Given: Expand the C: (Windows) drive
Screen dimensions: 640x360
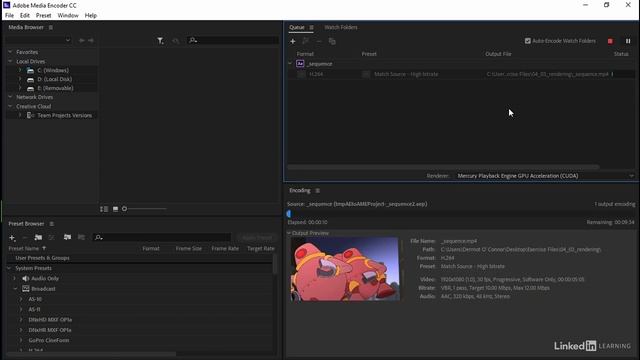Looking at the screenshot, I should pyautogui.click(x=20, y=70).
